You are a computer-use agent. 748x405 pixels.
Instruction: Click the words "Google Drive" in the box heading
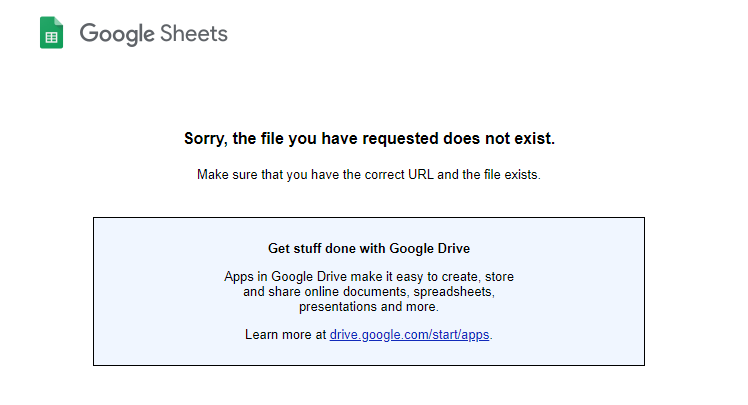point(429,248)
